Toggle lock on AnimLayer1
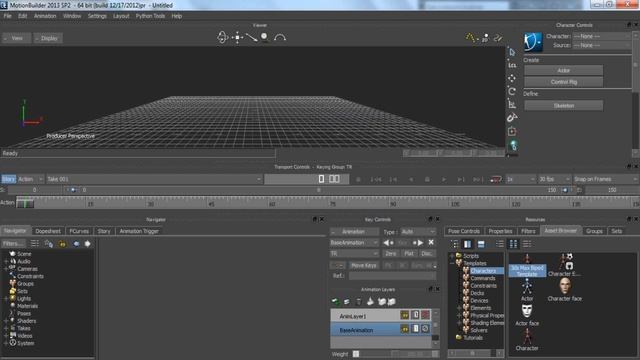This screenshot has height=360, width=640. pyautogui.click(x=415, y=315)
